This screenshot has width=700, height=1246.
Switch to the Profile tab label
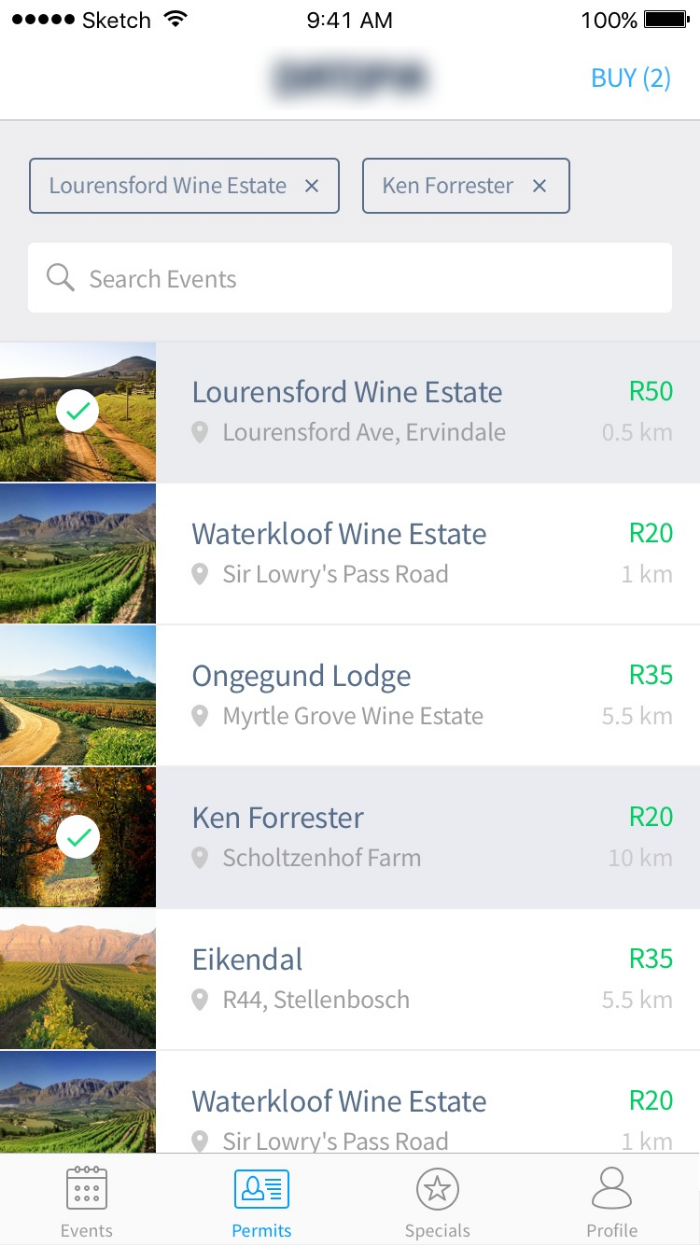(x=612, y=1231)
